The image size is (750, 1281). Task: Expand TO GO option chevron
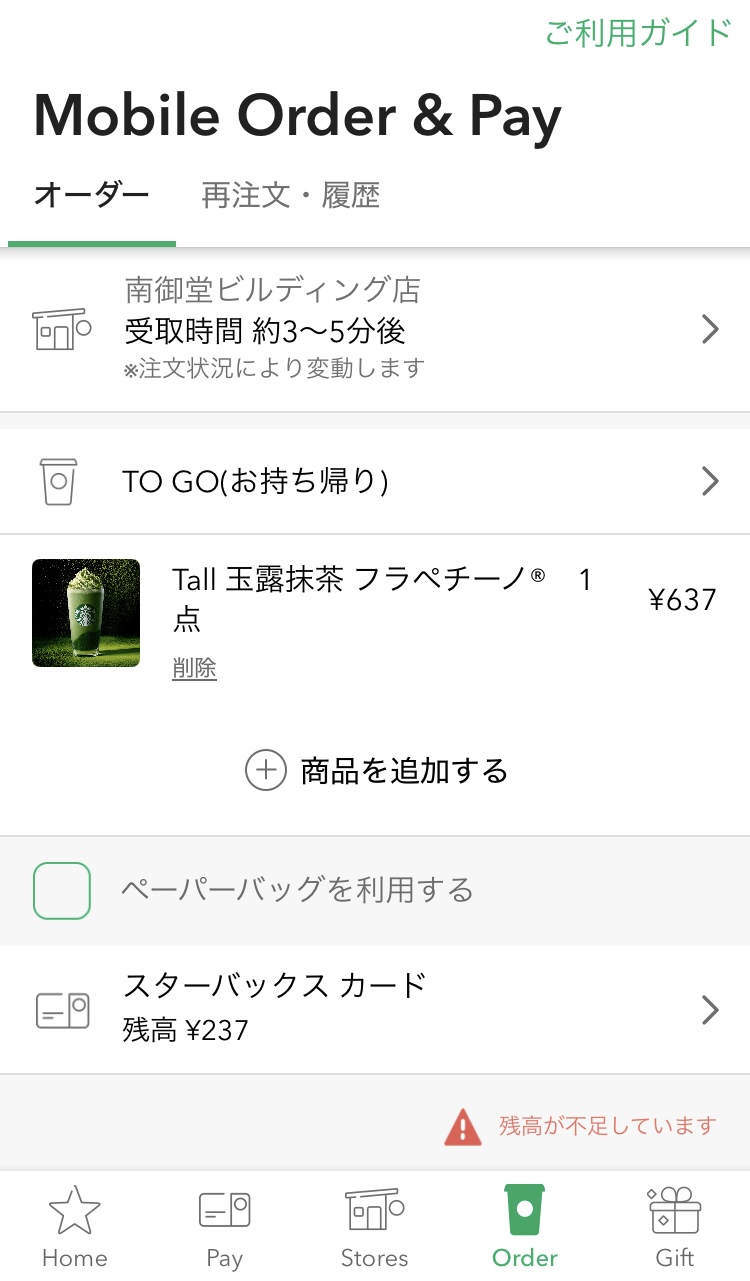pos(710,482)
